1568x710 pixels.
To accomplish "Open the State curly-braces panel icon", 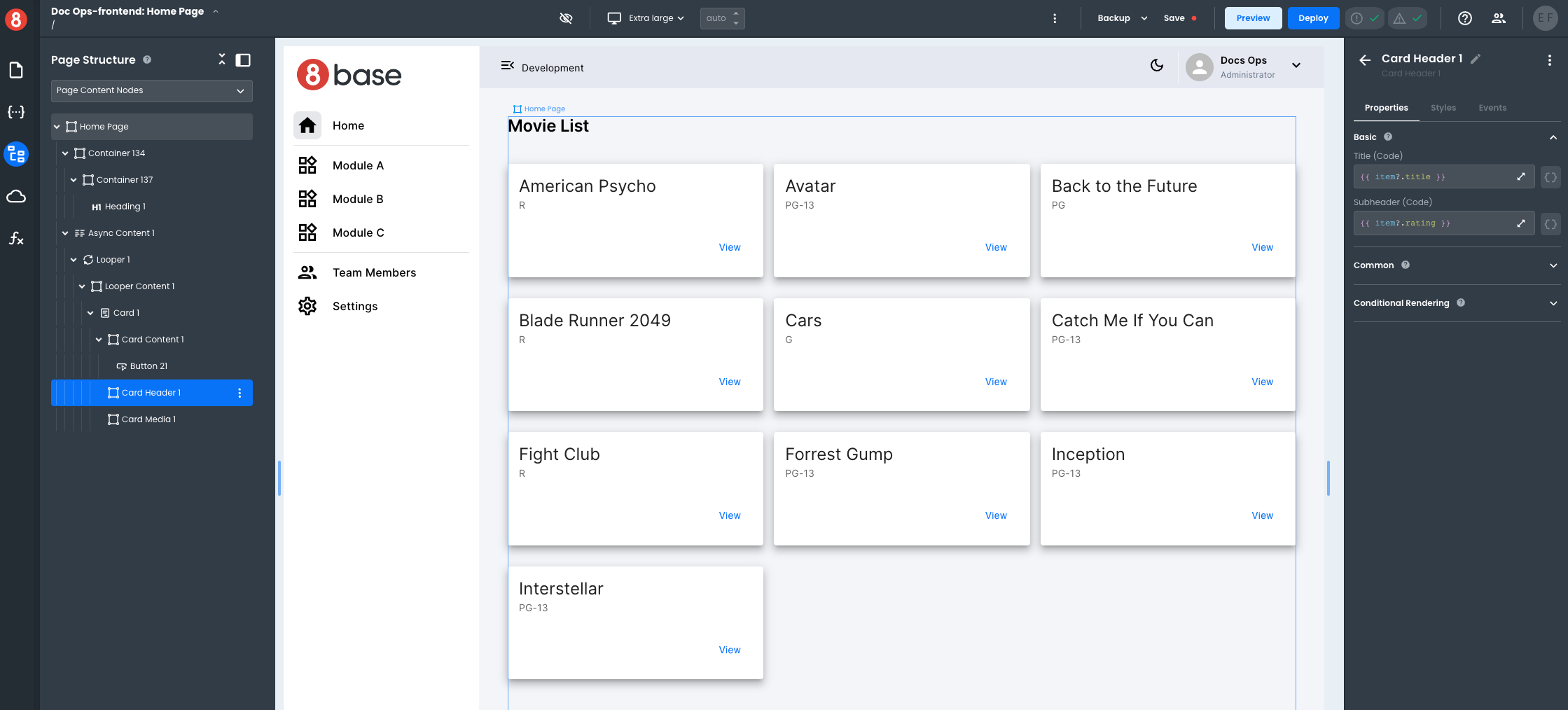I will coord(16,112).
